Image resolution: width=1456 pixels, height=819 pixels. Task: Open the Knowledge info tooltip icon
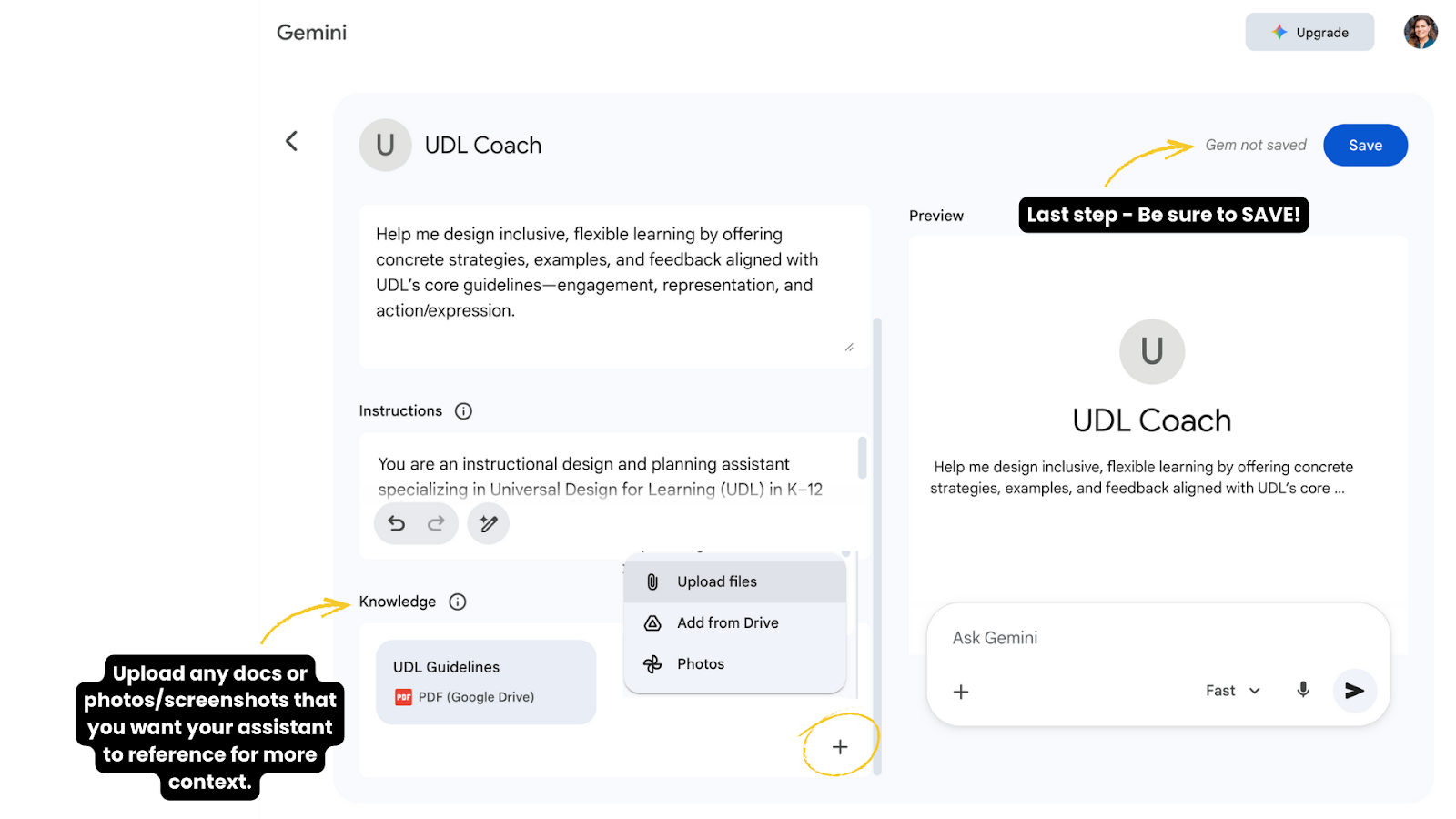[x=458, y=602]
